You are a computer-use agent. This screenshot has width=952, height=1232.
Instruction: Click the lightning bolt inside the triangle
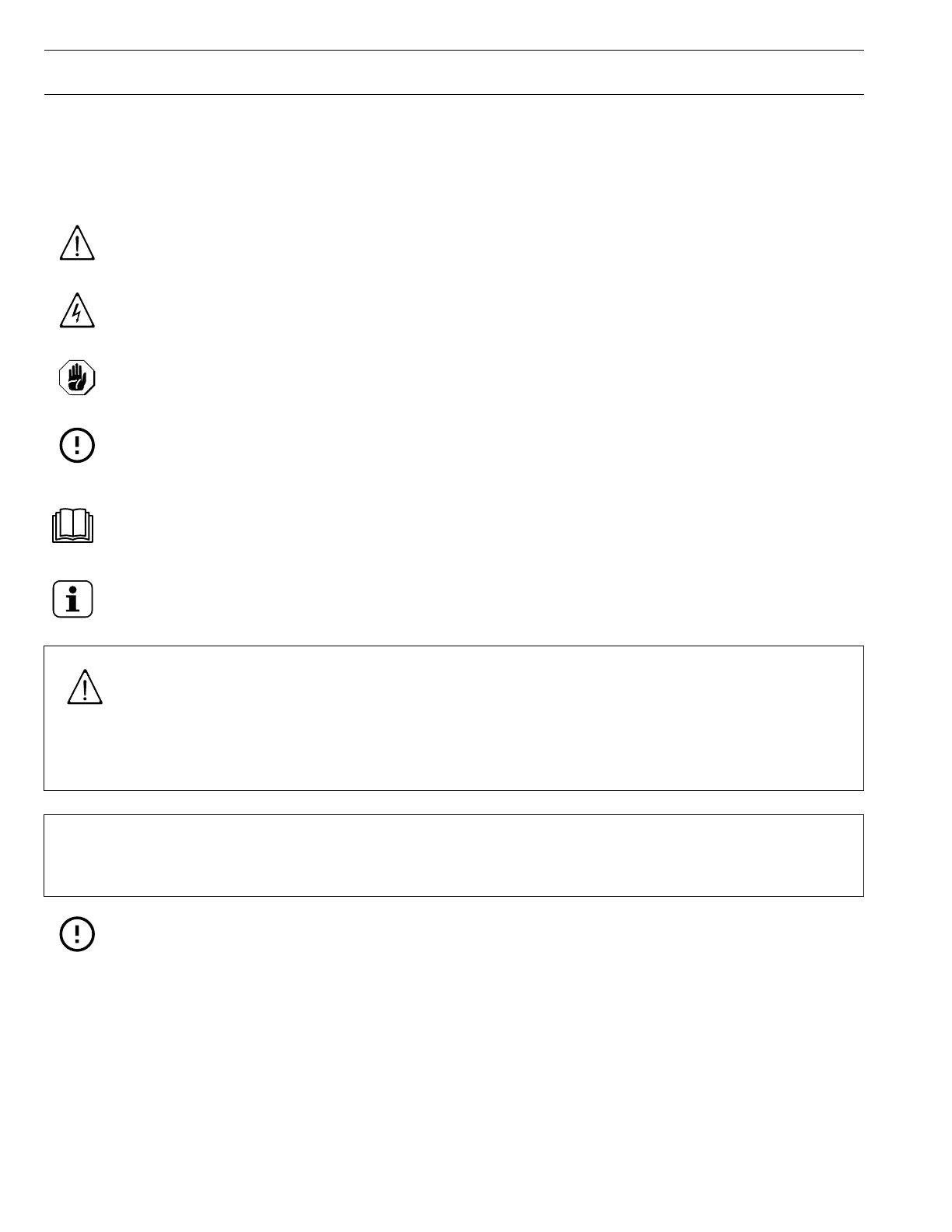pyautogui.click(x=76, y=313)
